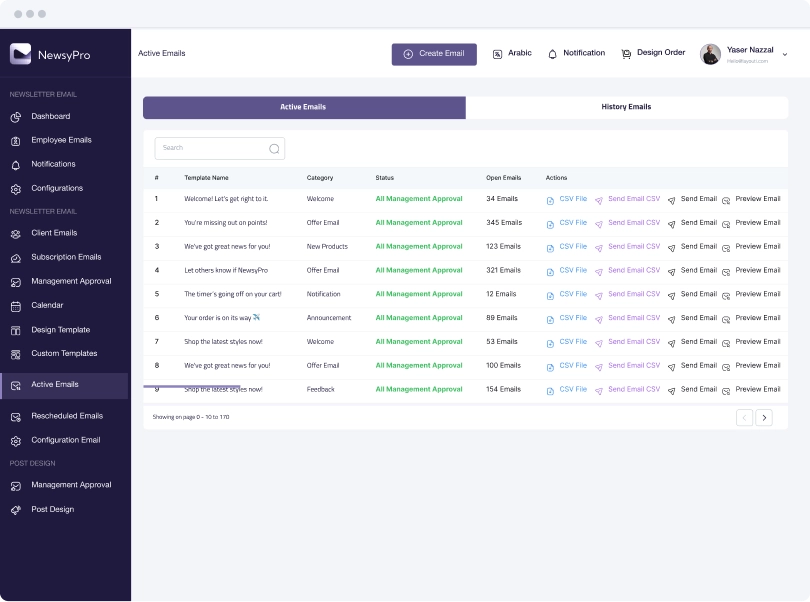The height and width of the screenshot is (602, 810).
Task: Open Calendar icon in sidebar
Action: pyautogui.click(x=16, y=306)
